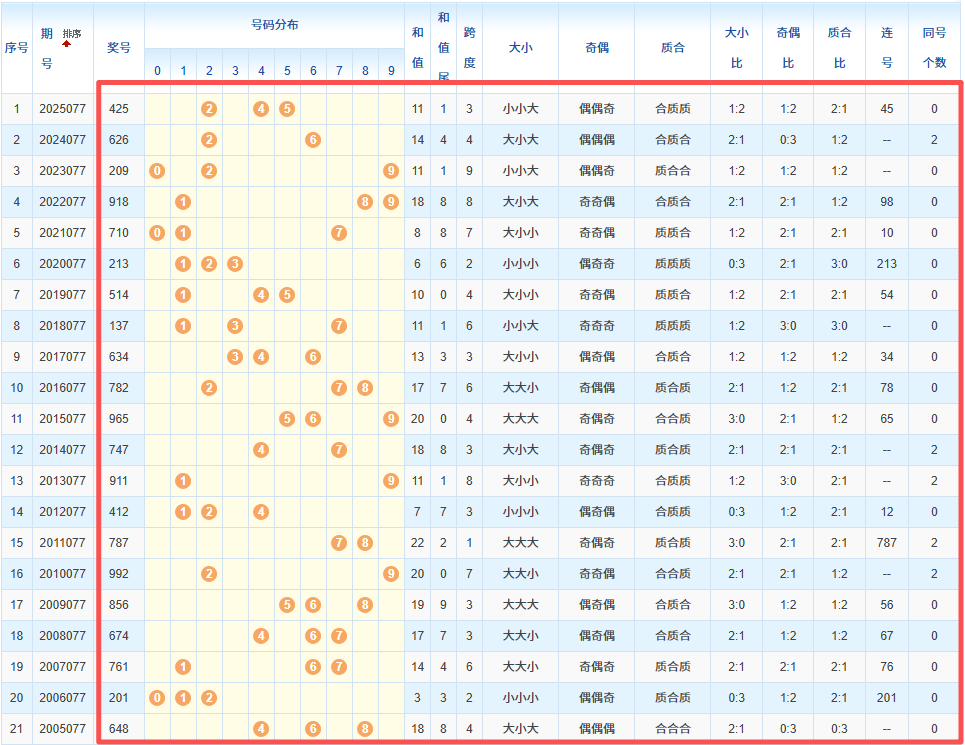This screenshot has height=745, width=965.
Task: Click orange ball 5 in row 2025077
Action: pos(287,110)
